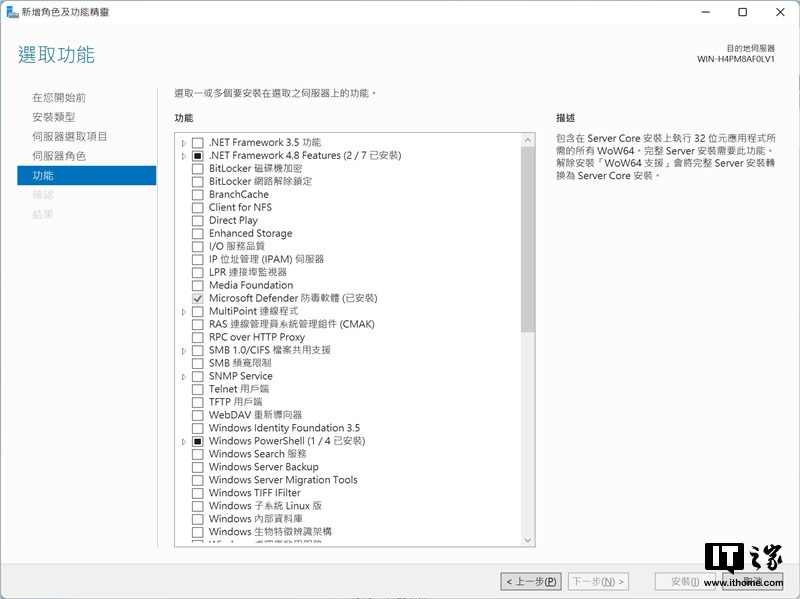The image size is (800, 599).
Task: Click the scroll-down arrow of features list
Action: tap(528, 540)
